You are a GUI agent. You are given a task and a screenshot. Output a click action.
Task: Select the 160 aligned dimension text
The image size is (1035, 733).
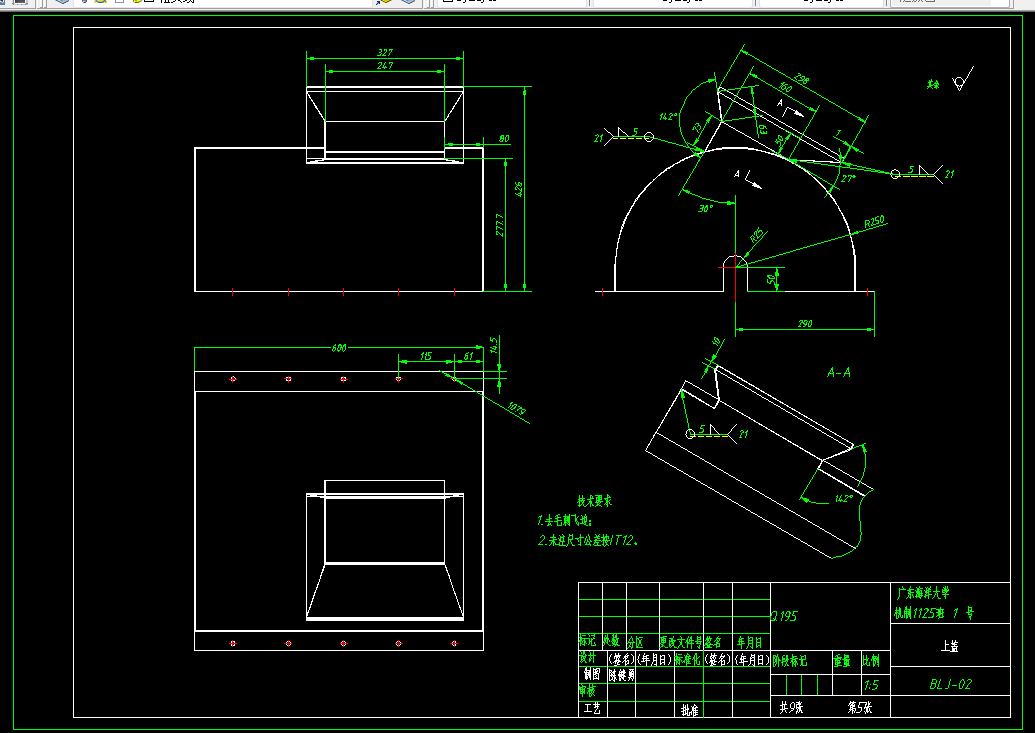click(x=785, y=87)
